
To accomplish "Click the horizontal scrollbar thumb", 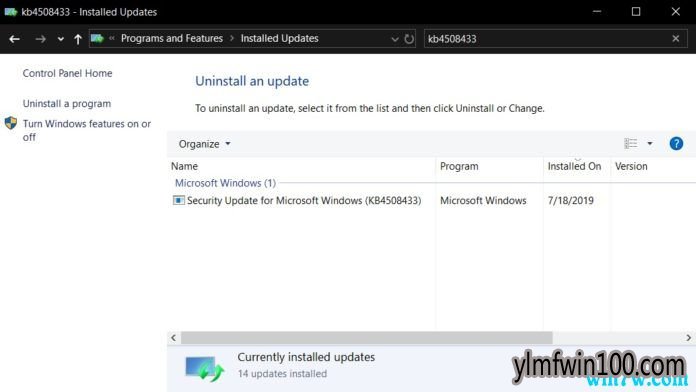I will pyautogui.click(x=367, y=338).
